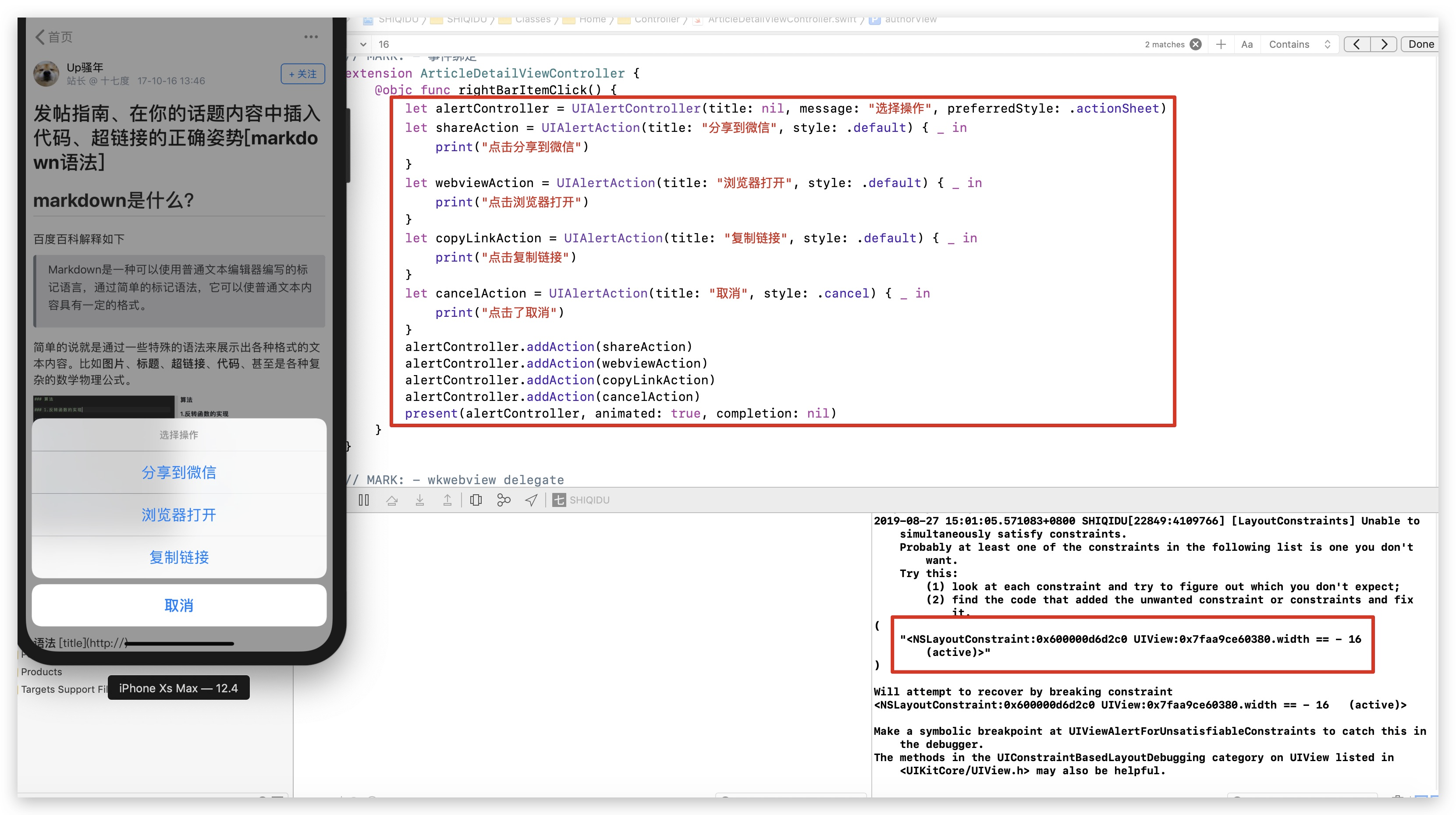The width and height of the screenshot is (1456, 815).
Task: Click the Step Out debug icon
Action: 447,500
